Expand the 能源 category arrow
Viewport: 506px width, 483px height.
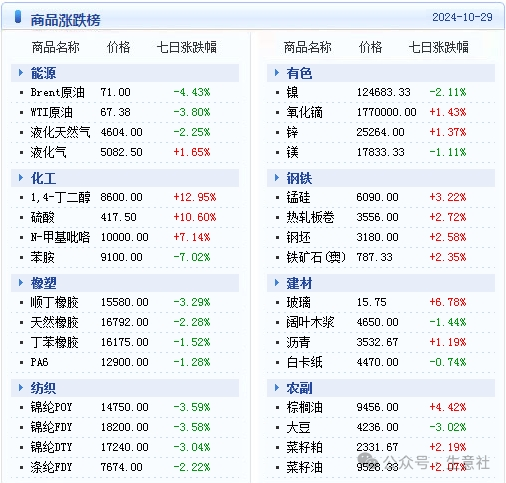pos(21,72)
